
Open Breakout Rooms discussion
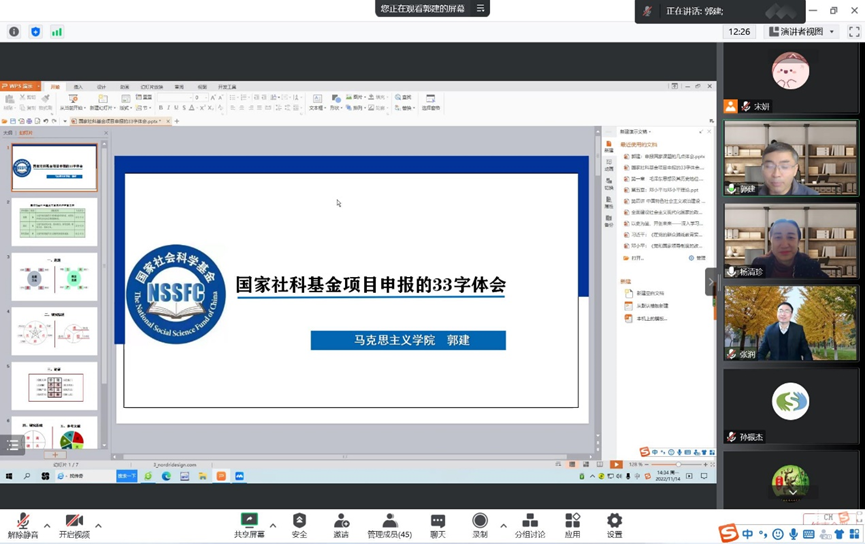(530, 524)
